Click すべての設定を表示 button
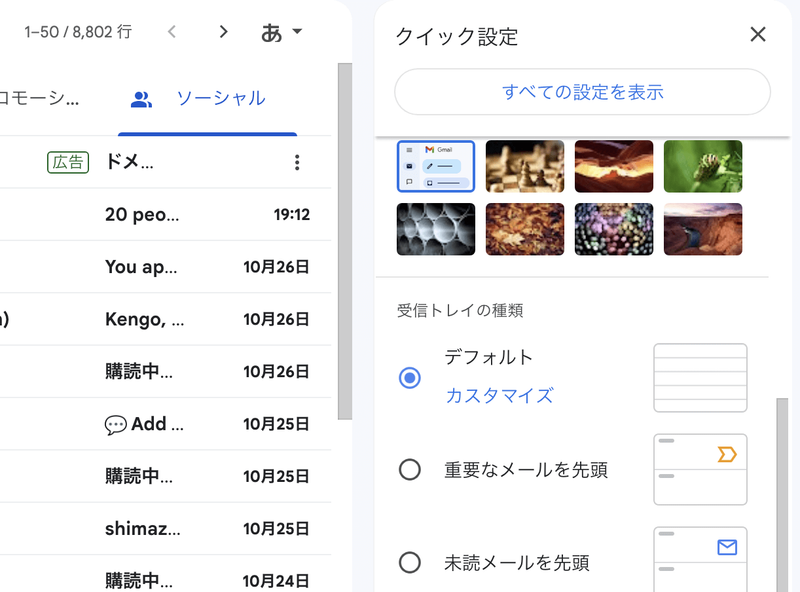800x592 pixels. pyautogui.click(x=582, y=92)
